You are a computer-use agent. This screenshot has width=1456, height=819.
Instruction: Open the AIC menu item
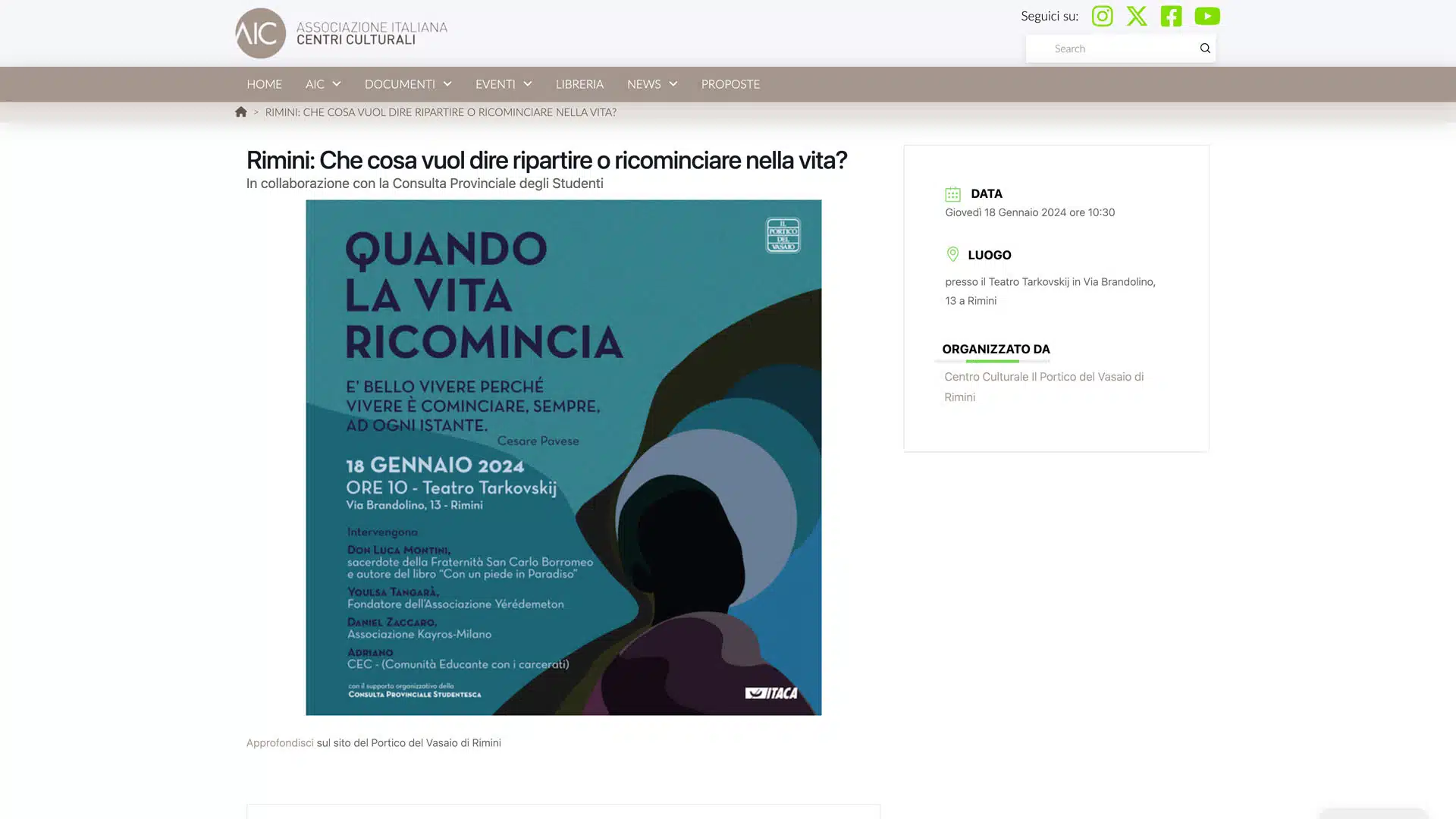coord(315,84)
